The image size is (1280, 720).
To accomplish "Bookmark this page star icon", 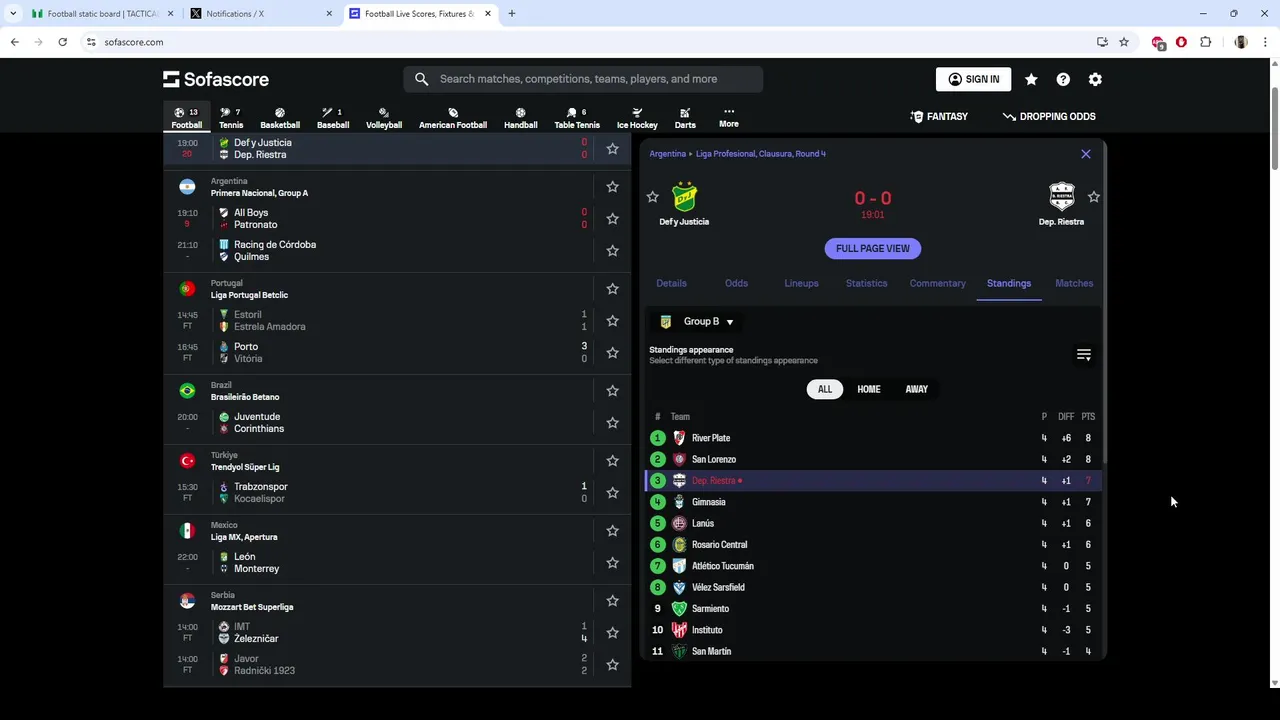I will coord(1124,42).
